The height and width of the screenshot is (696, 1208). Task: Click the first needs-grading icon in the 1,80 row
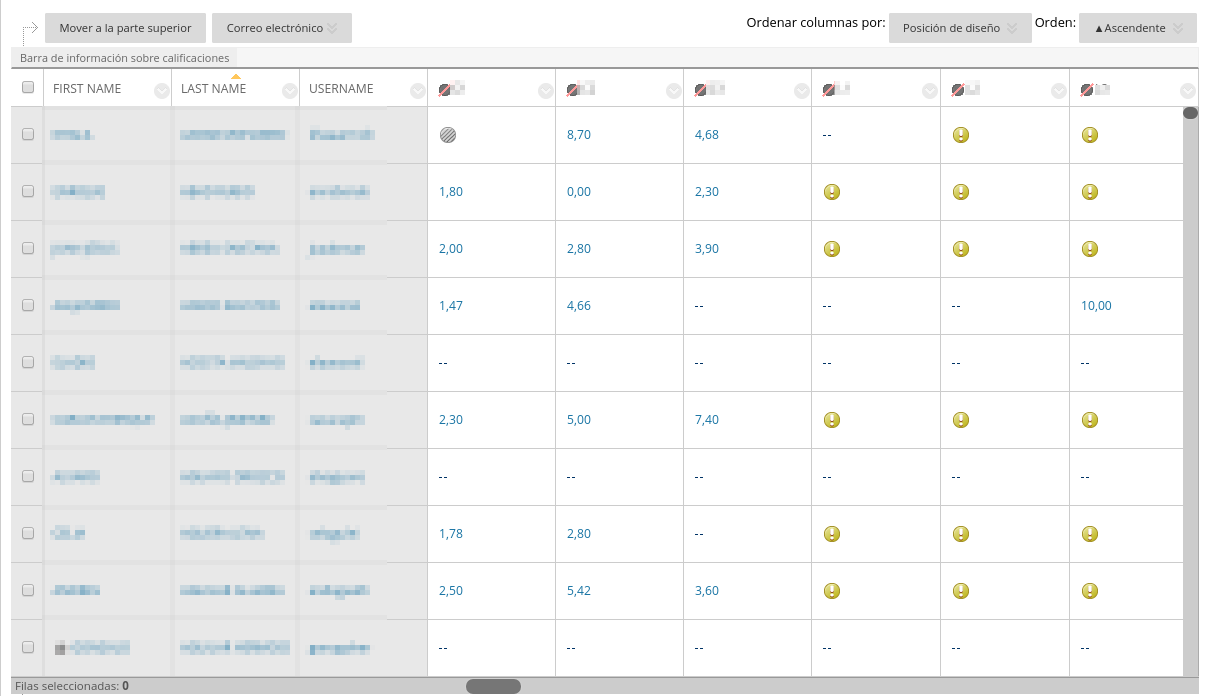coord(831,192)
